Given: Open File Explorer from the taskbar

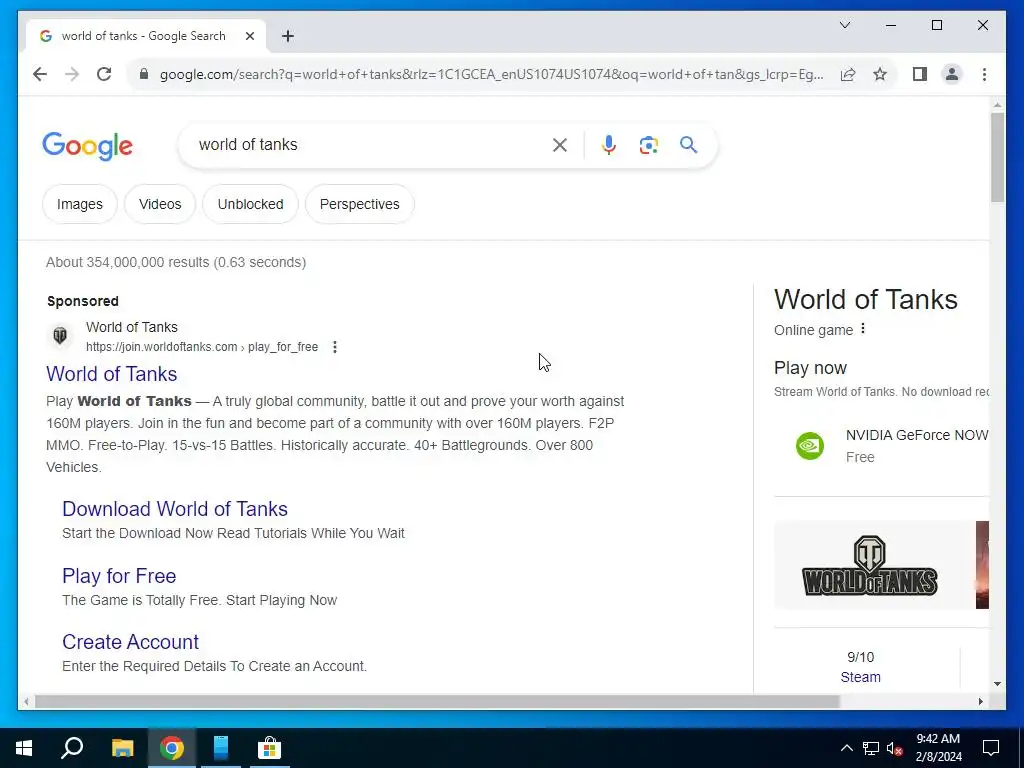Looking at the screenshot, I should 122,748.
